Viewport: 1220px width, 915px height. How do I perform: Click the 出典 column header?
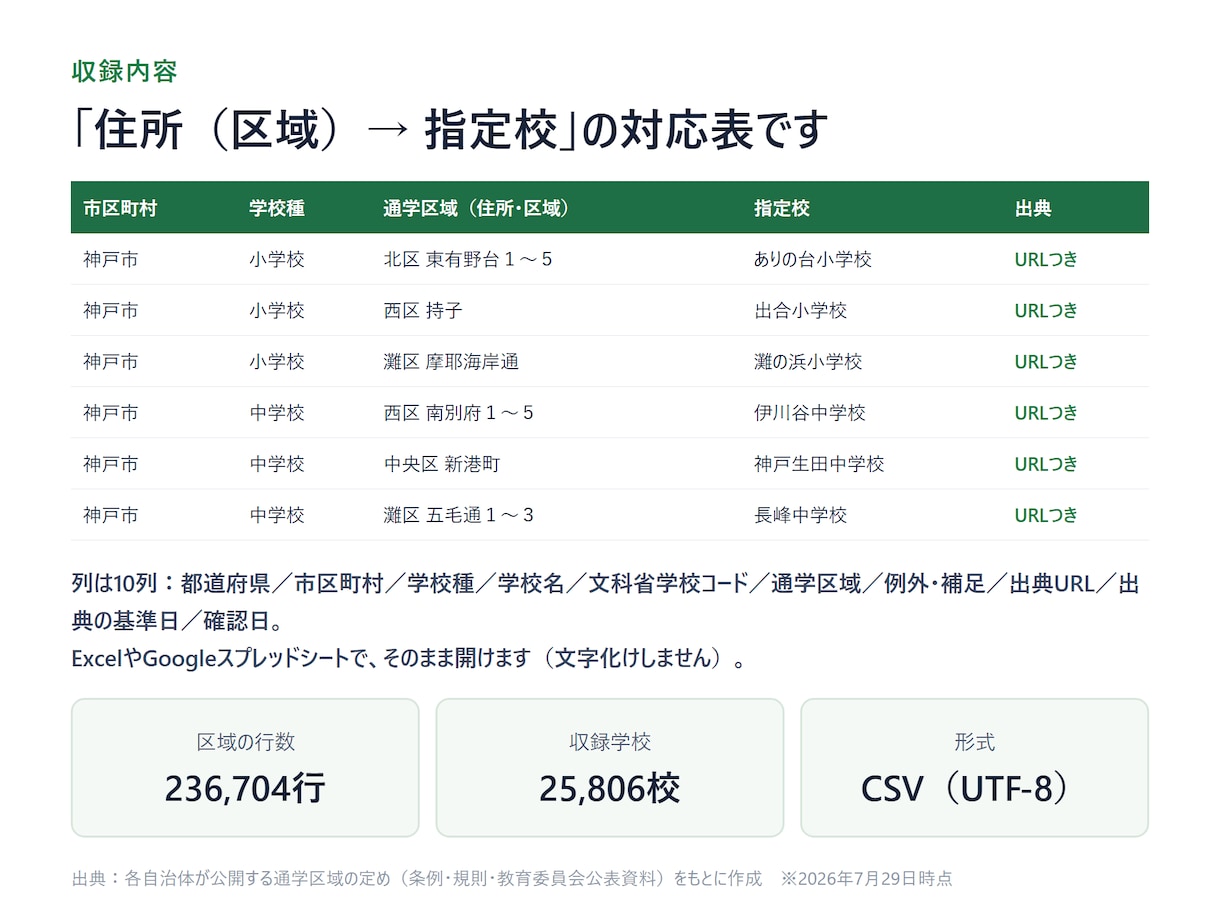1033,208
